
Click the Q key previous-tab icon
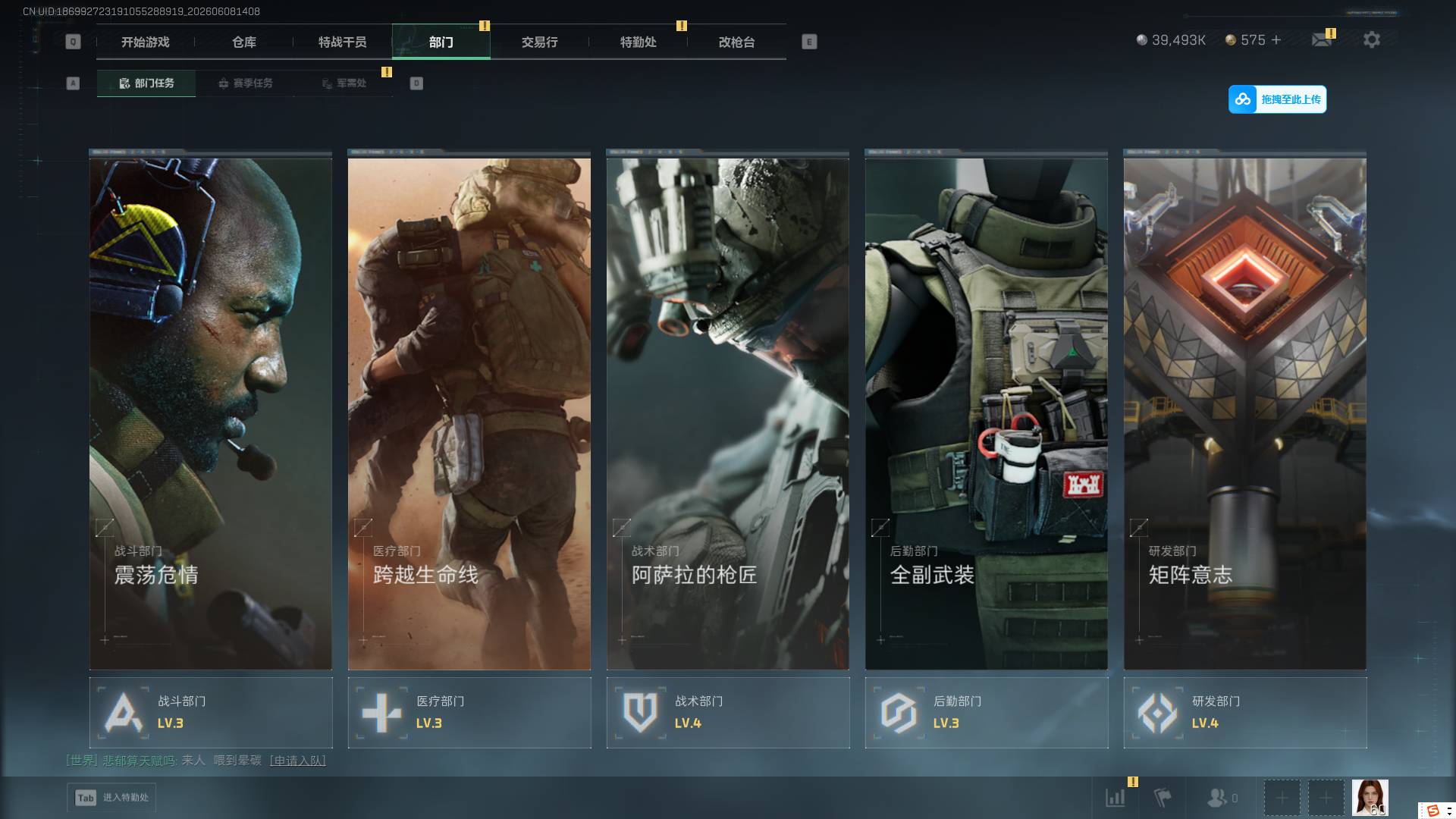pyautogui.click(x=73, y=42)
